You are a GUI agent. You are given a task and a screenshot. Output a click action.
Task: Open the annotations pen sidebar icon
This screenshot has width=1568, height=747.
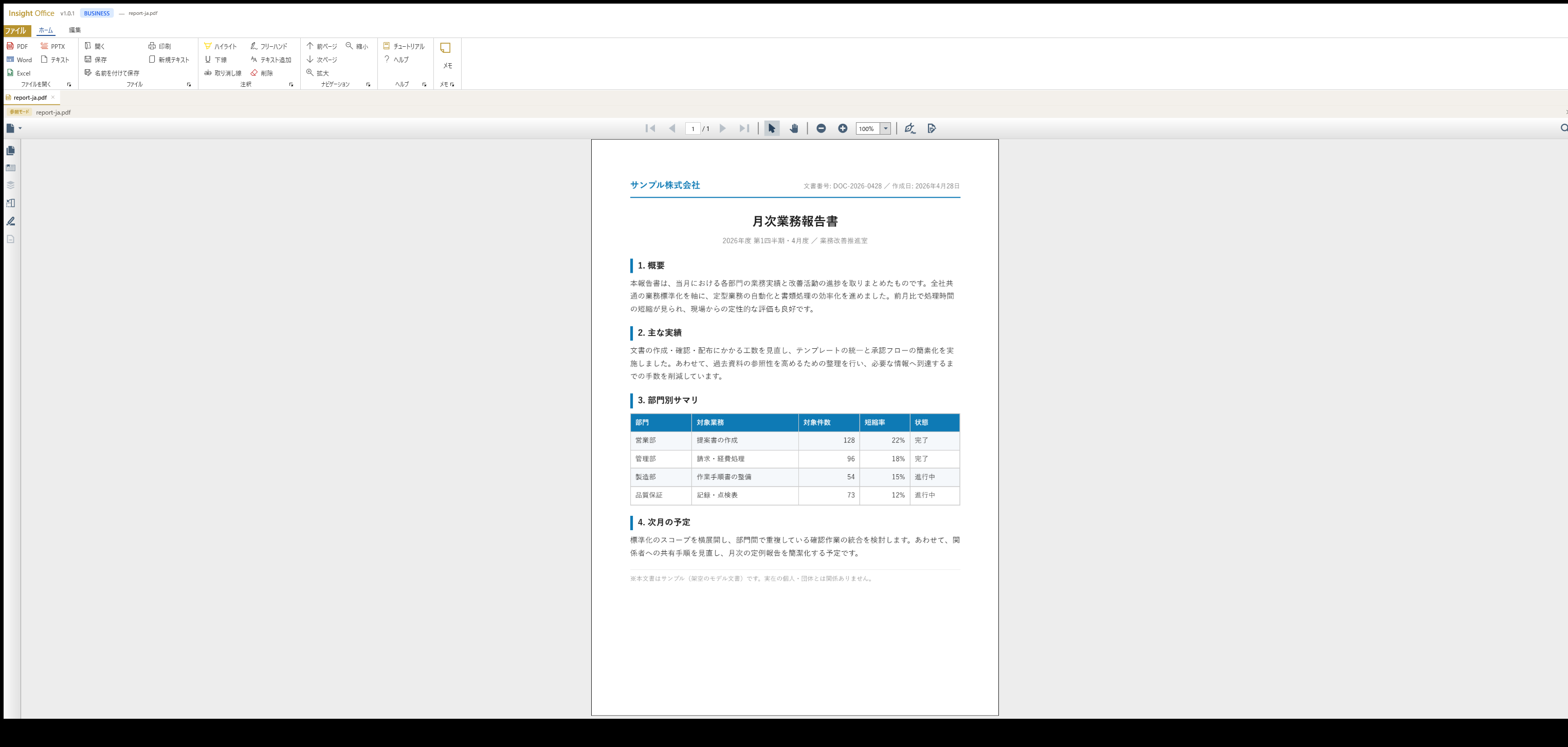pyautogui.click(x=10, y=221)
